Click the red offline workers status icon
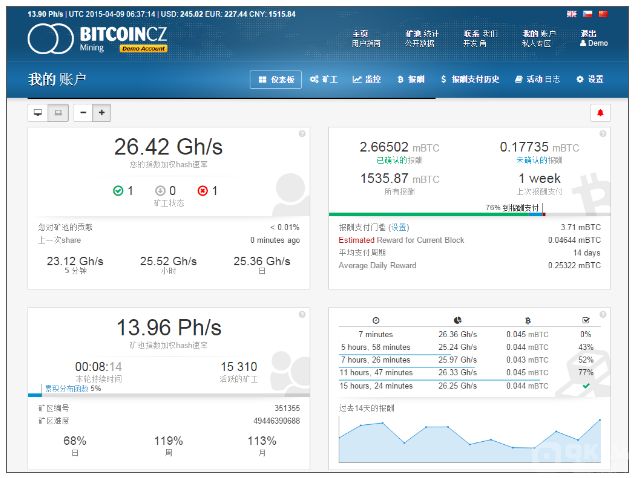The width and height of the screenshot is (641, 478). [203, 190]
